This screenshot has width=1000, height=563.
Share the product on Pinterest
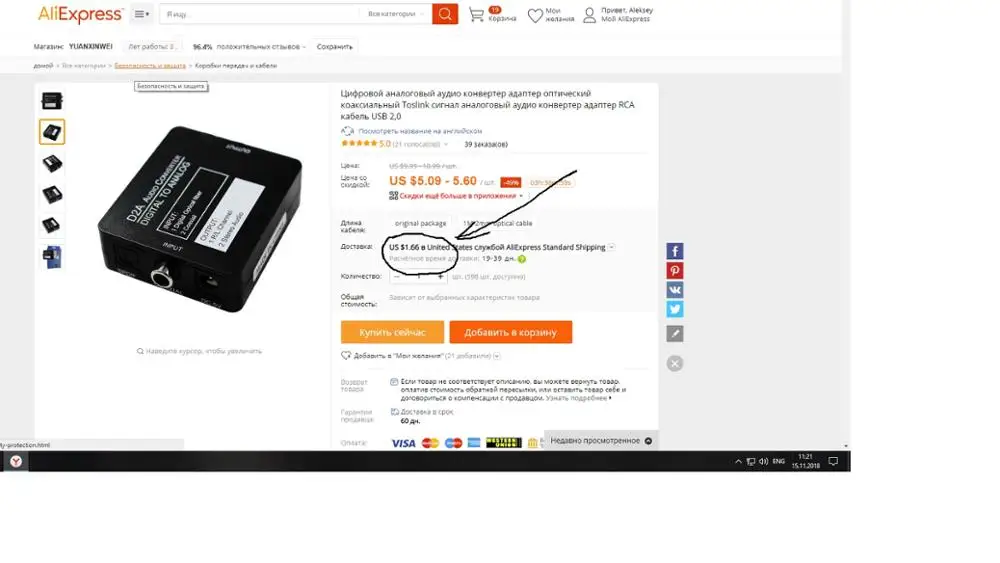[675, 270]
